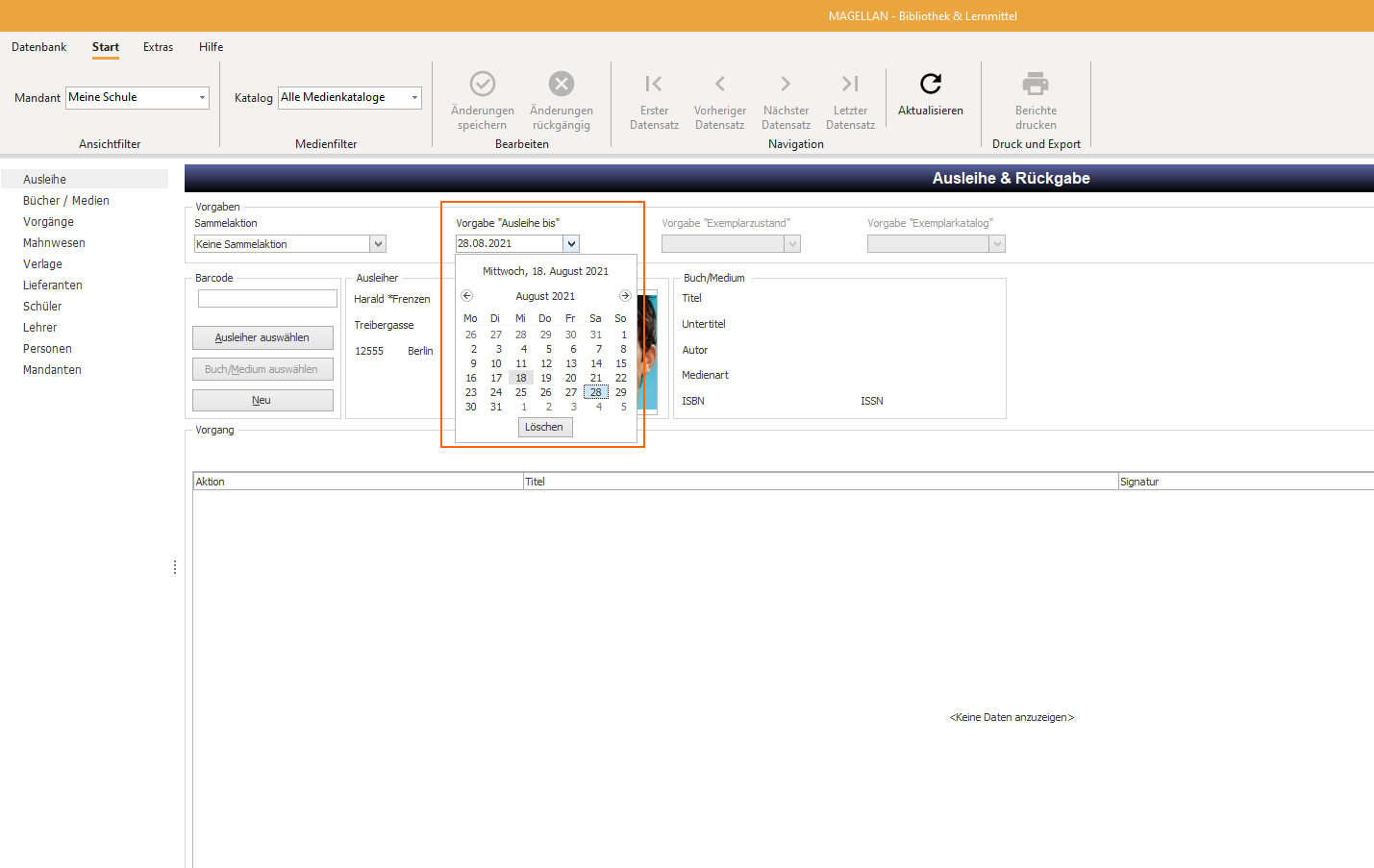Go to previous month in calendar
Screen dimensions: 1374x868
click(466, 296)
